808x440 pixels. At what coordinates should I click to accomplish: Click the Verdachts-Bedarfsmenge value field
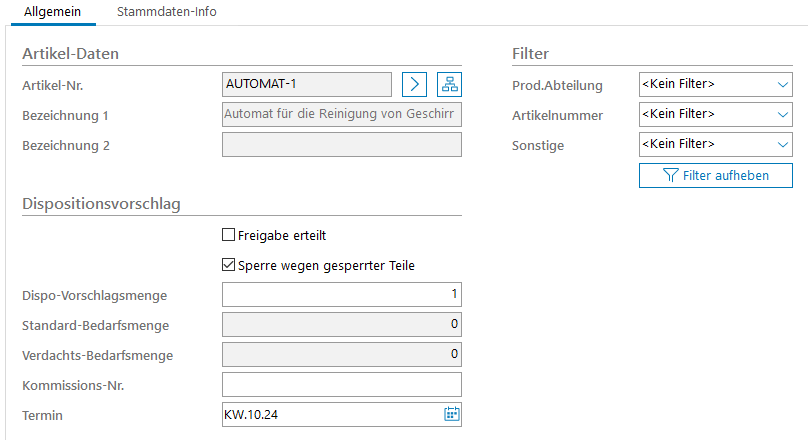pos(341,355)
